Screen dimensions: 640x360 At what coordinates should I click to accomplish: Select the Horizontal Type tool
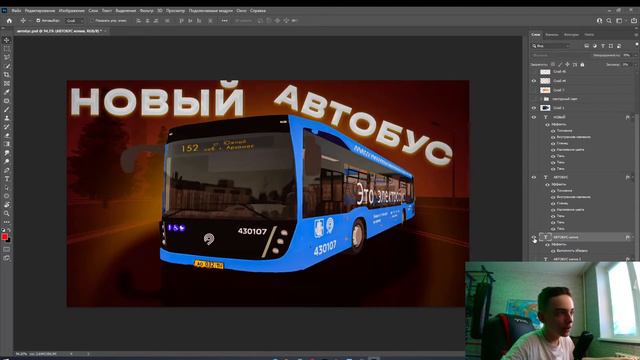click(7, 178)
